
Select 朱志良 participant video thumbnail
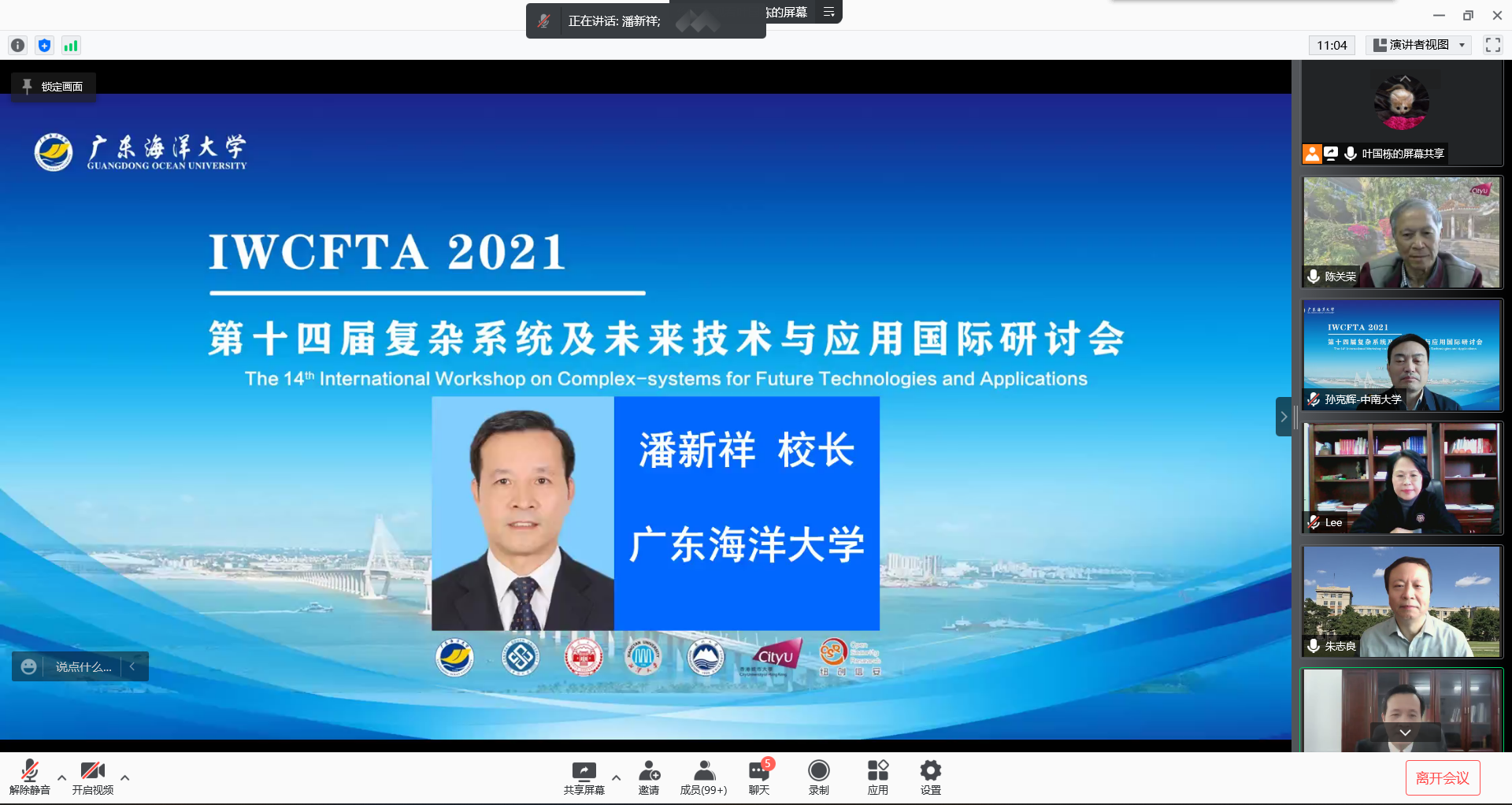click(x=1402, y=602)
